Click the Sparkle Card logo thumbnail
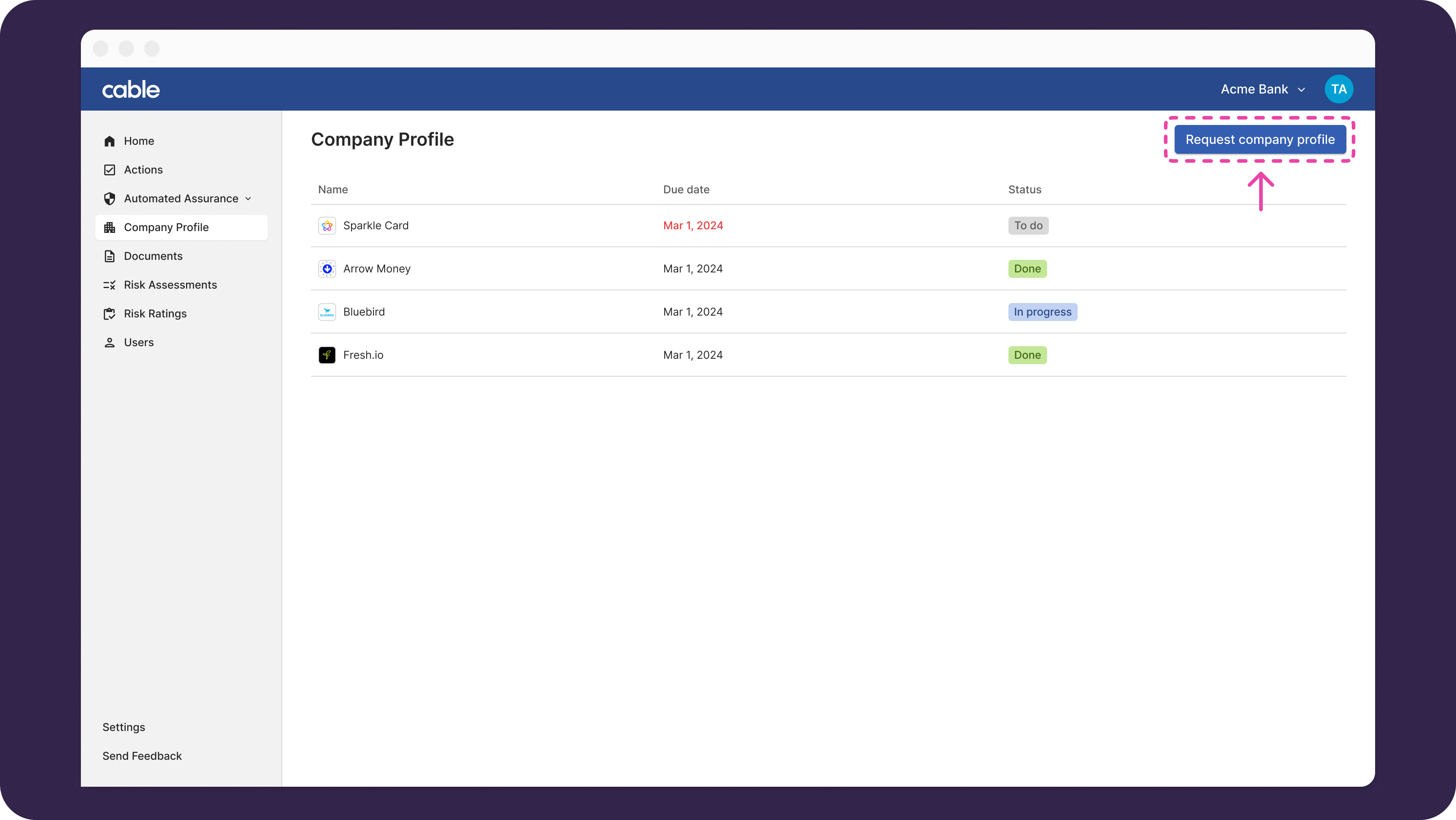 [x=327, y=226]
